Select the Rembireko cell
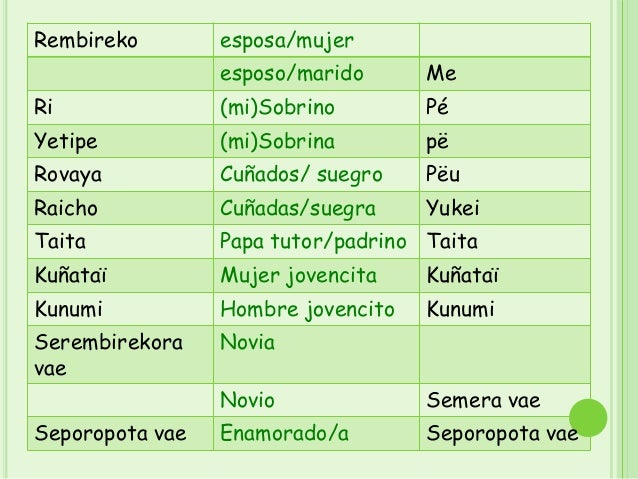Viewport: 638px width, 479px height. pos(120,40)
